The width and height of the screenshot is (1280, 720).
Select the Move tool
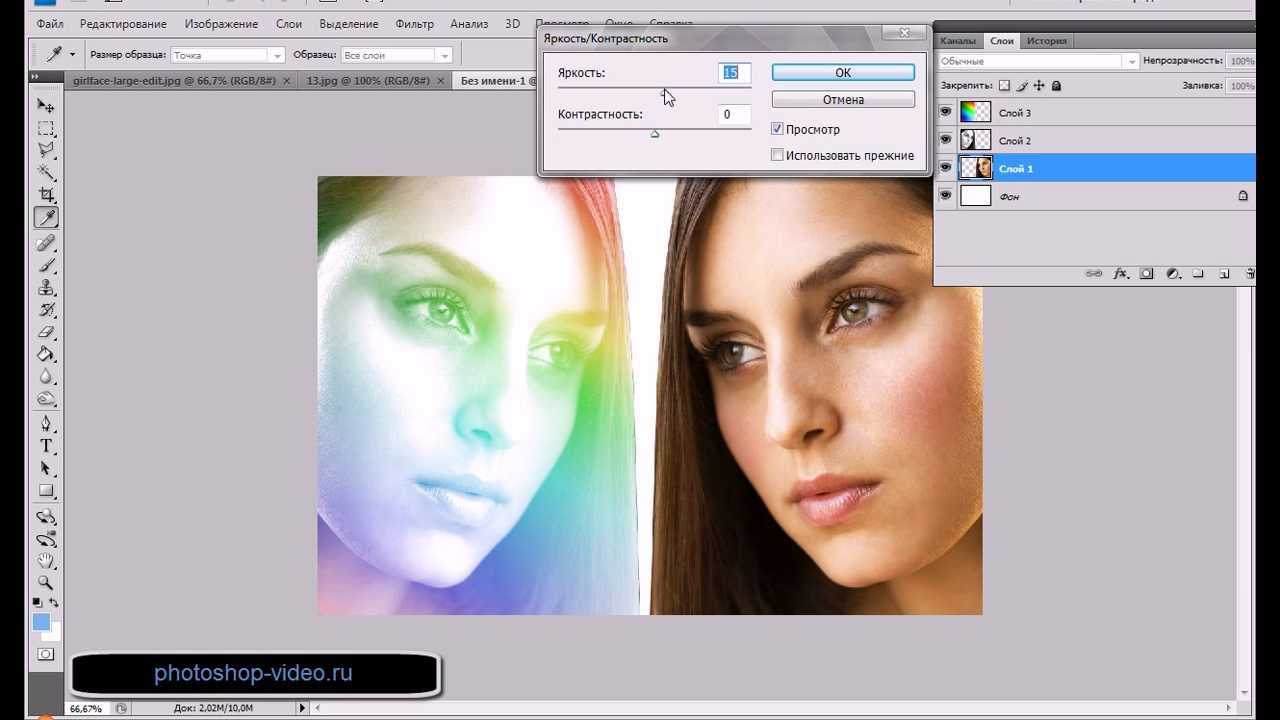click(46, 106)
